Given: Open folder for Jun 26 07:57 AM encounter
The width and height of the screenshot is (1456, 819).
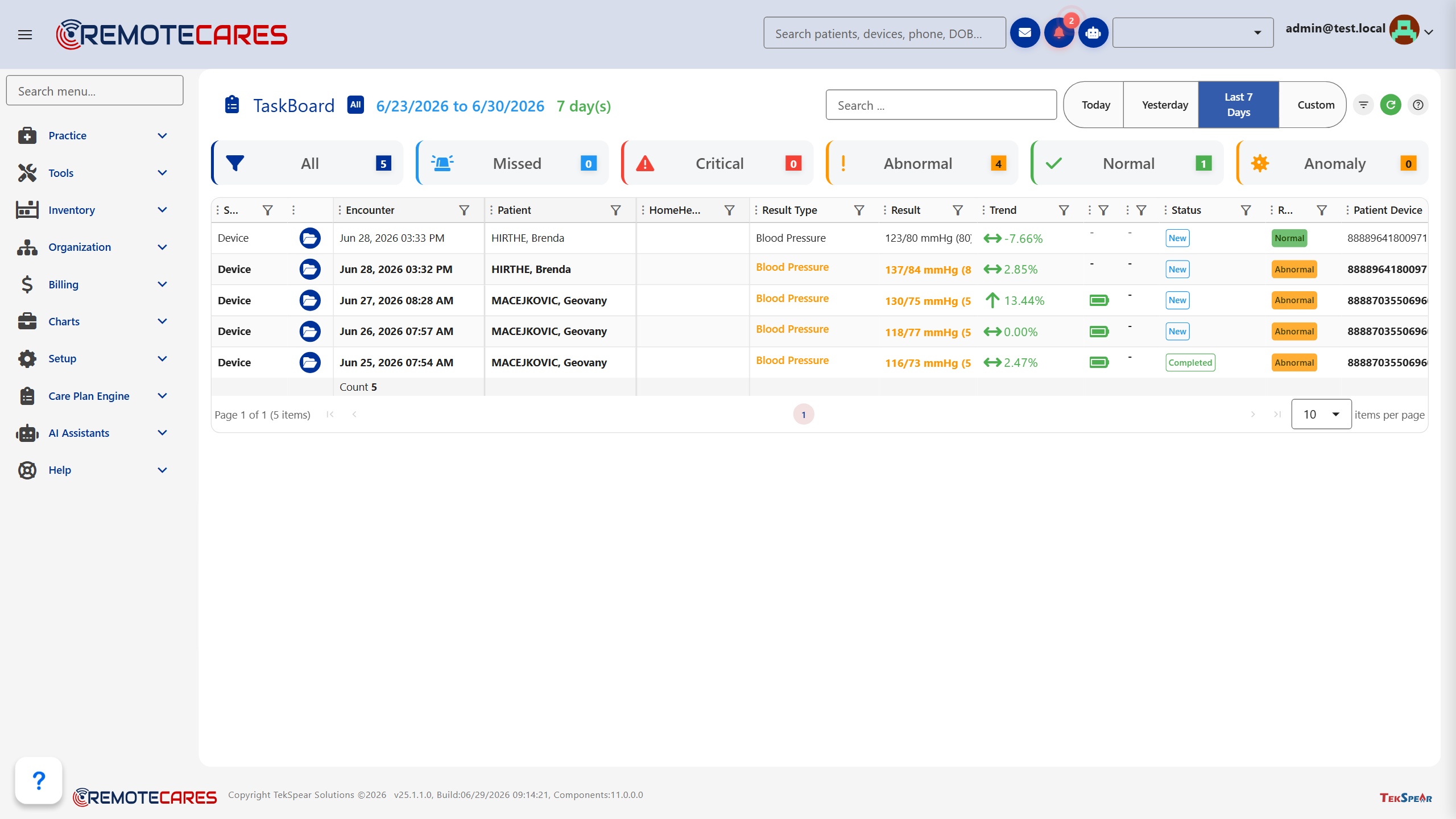Looking at the screenshot, I should click(x=309, y=331).
